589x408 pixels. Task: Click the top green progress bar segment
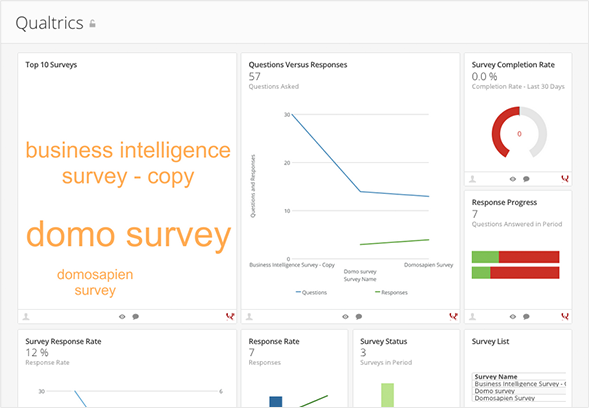pyautogui.click(x=485, y=257)
